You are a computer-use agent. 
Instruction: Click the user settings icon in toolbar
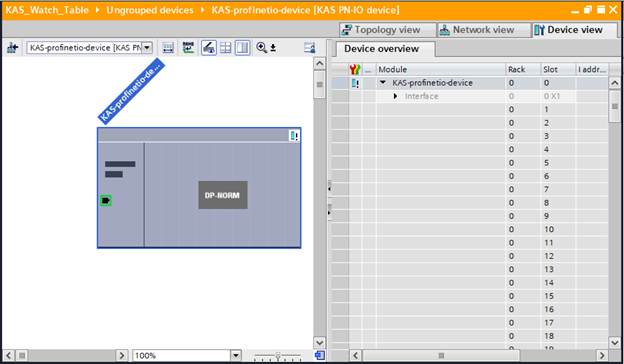pyautogui.click(x=309, y=48)
